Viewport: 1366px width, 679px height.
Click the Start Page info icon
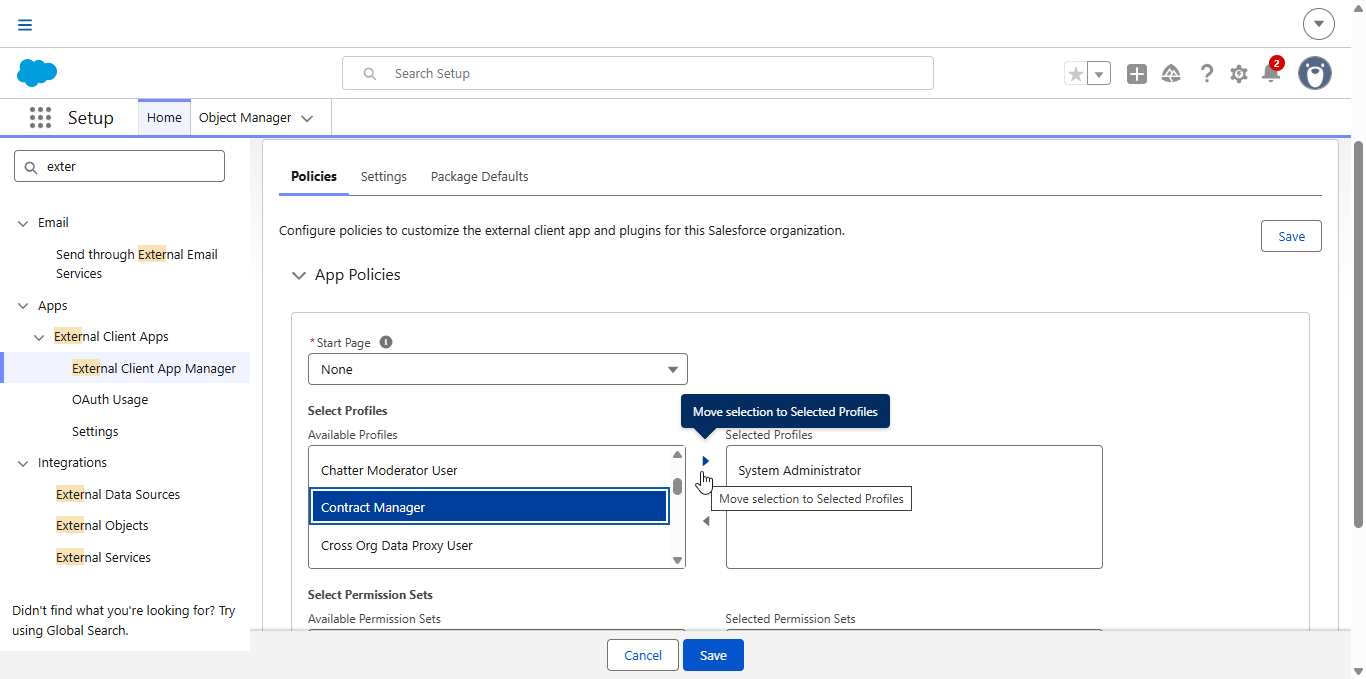(386, 342)
